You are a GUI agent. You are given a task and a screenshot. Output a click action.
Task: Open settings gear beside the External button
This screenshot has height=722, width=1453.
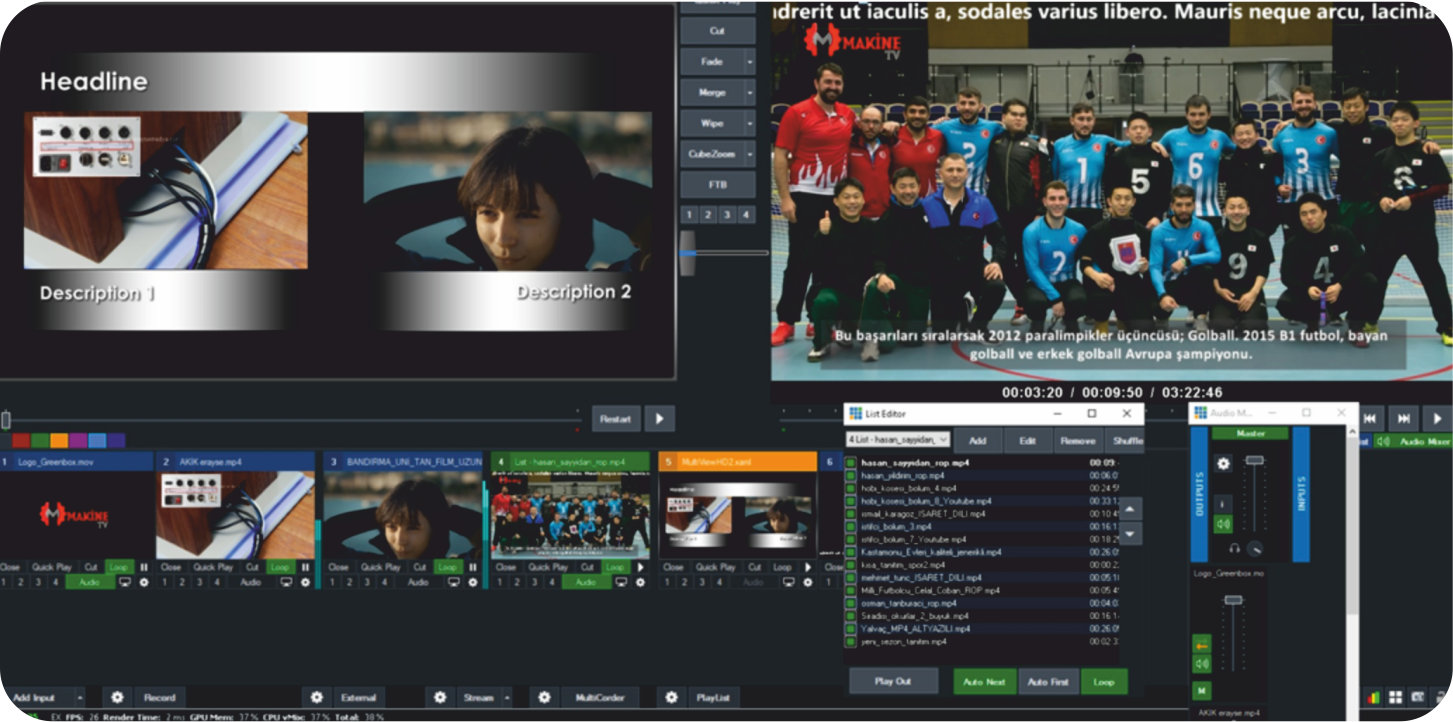(317, 697)
